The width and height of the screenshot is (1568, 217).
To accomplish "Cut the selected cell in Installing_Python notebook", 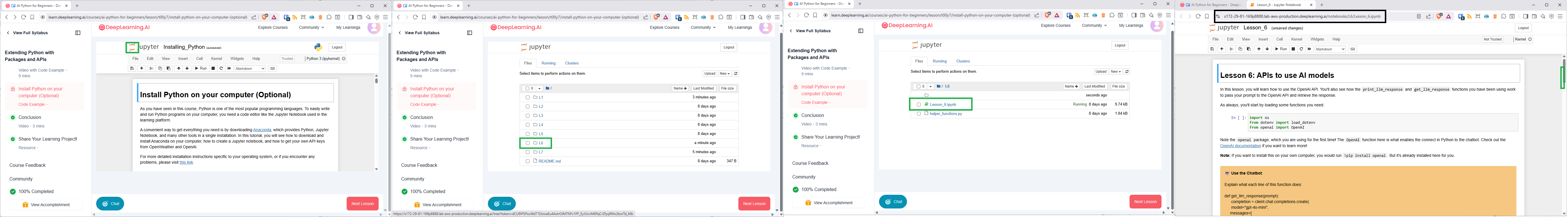I will (x=151, y=69).
